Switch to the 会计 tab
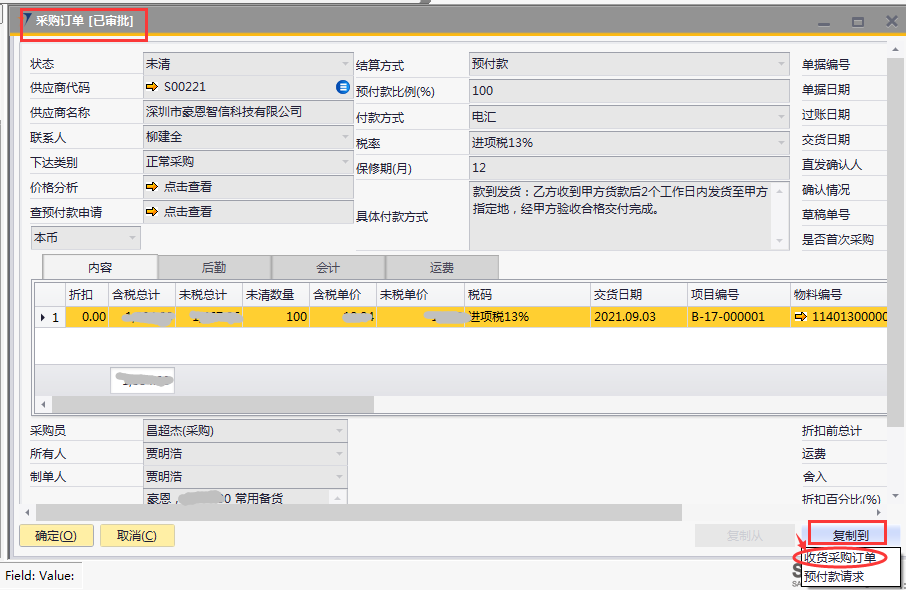906x590 pixels. [x=328, y=267]
